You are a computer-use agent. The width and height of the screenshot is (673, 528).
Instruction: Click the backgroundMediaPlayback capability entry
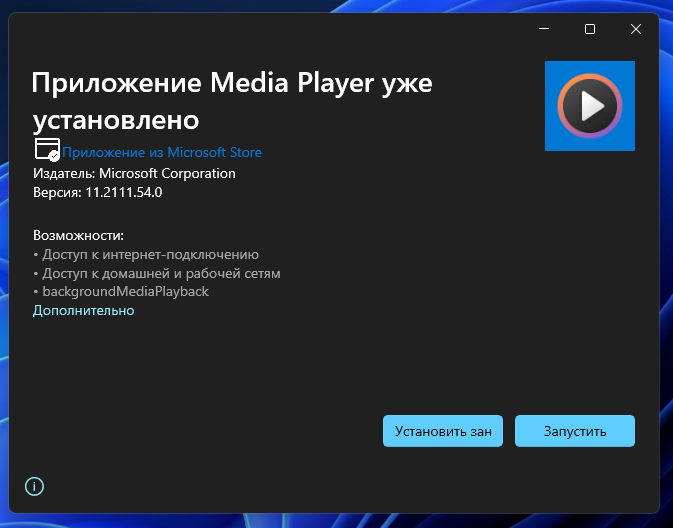point(121,291)
